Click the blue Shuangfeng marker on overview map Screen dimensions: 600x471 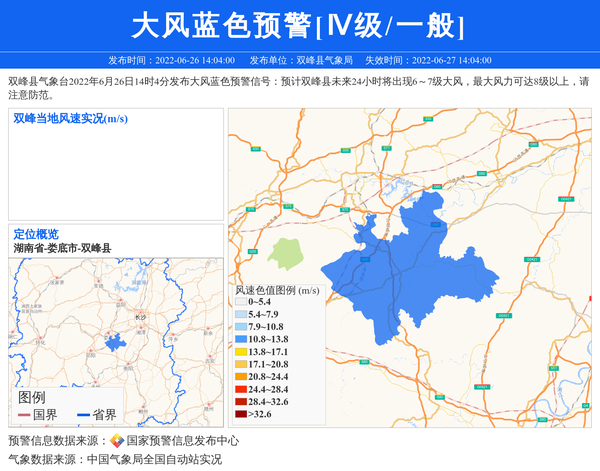click(x=116, y=343)
